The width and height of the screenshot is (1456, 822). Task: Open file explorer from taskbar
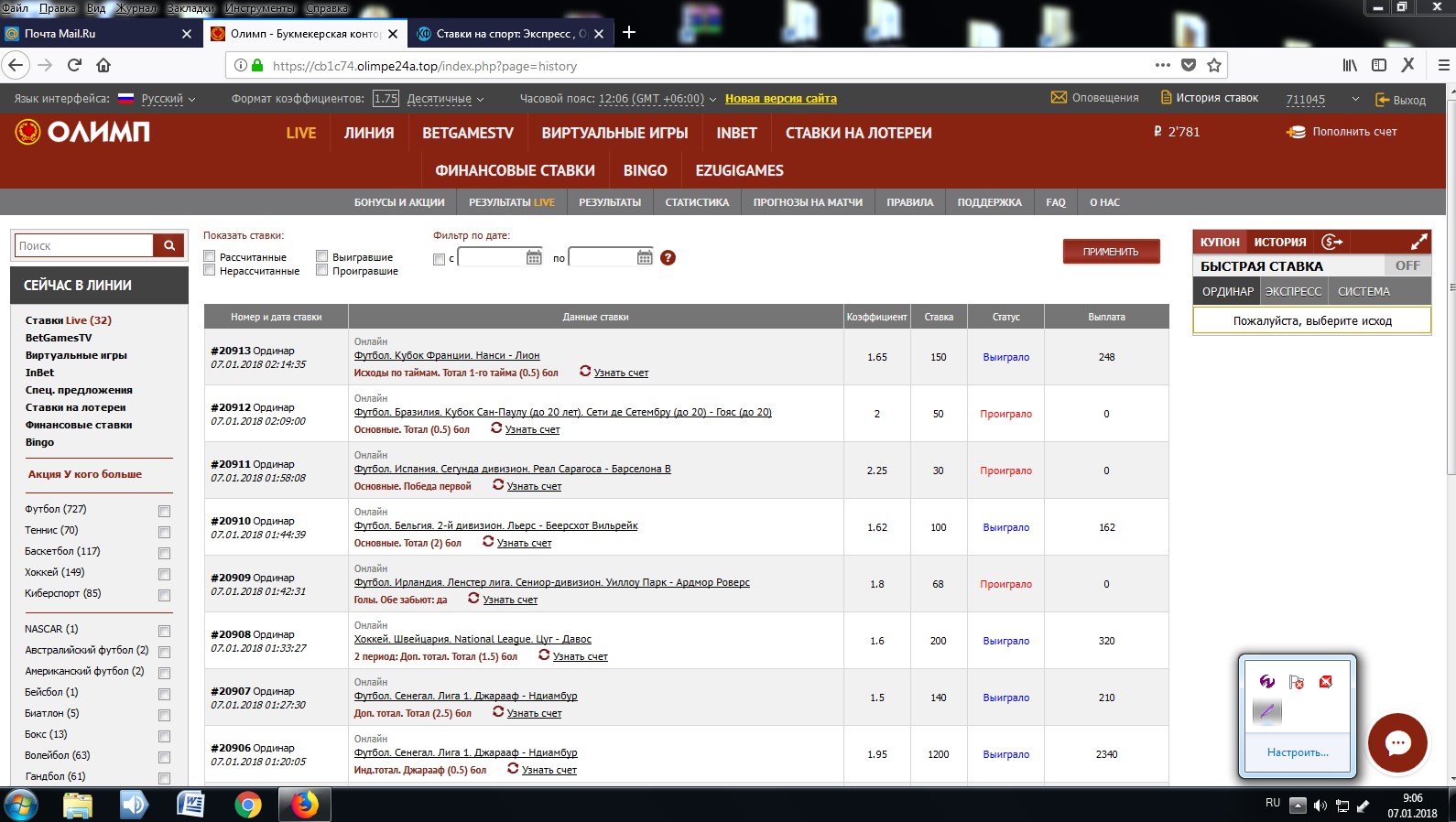point(78,805)
